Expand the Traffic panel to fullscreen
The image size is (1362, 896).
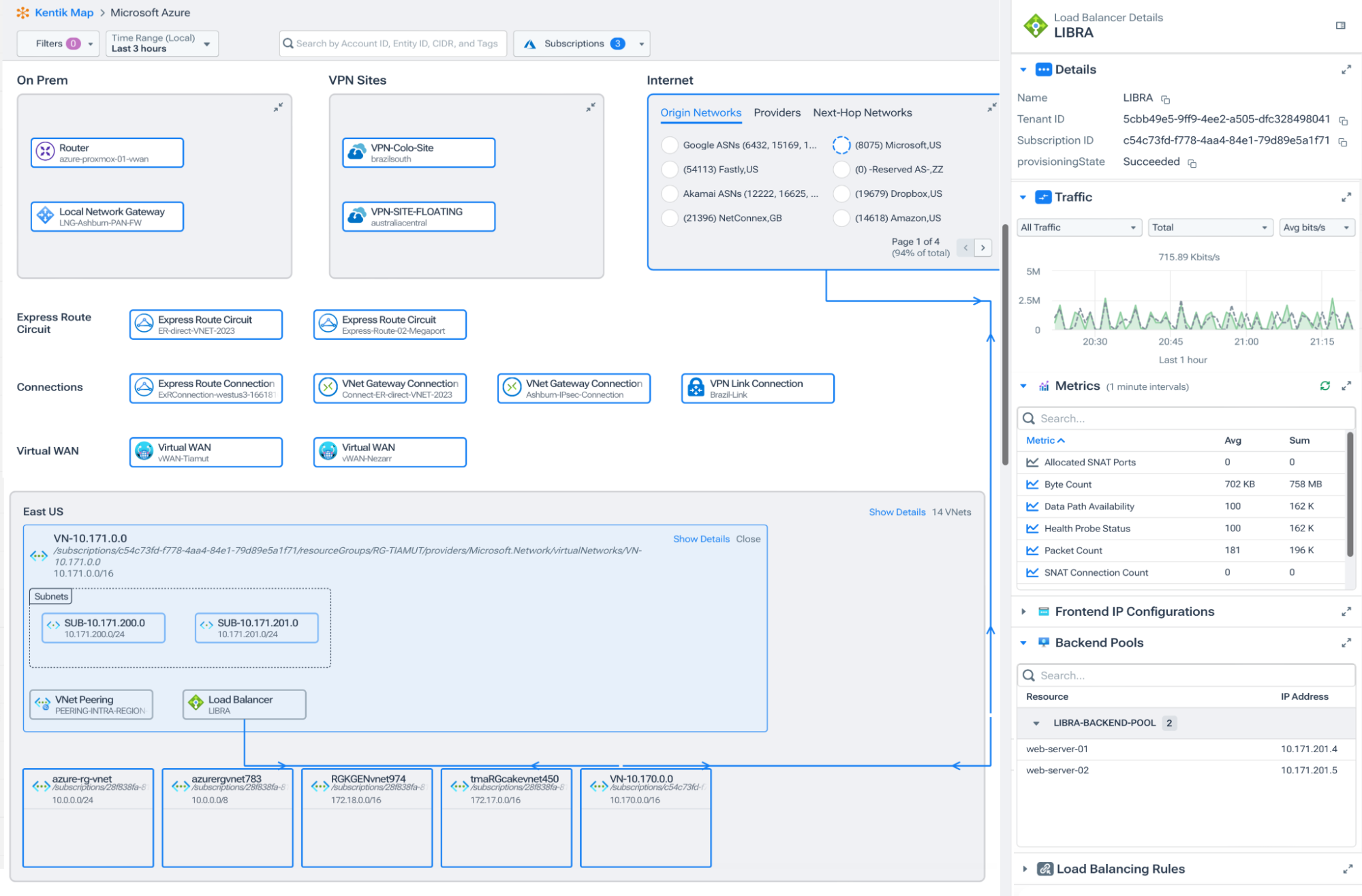click(1346, 197)
